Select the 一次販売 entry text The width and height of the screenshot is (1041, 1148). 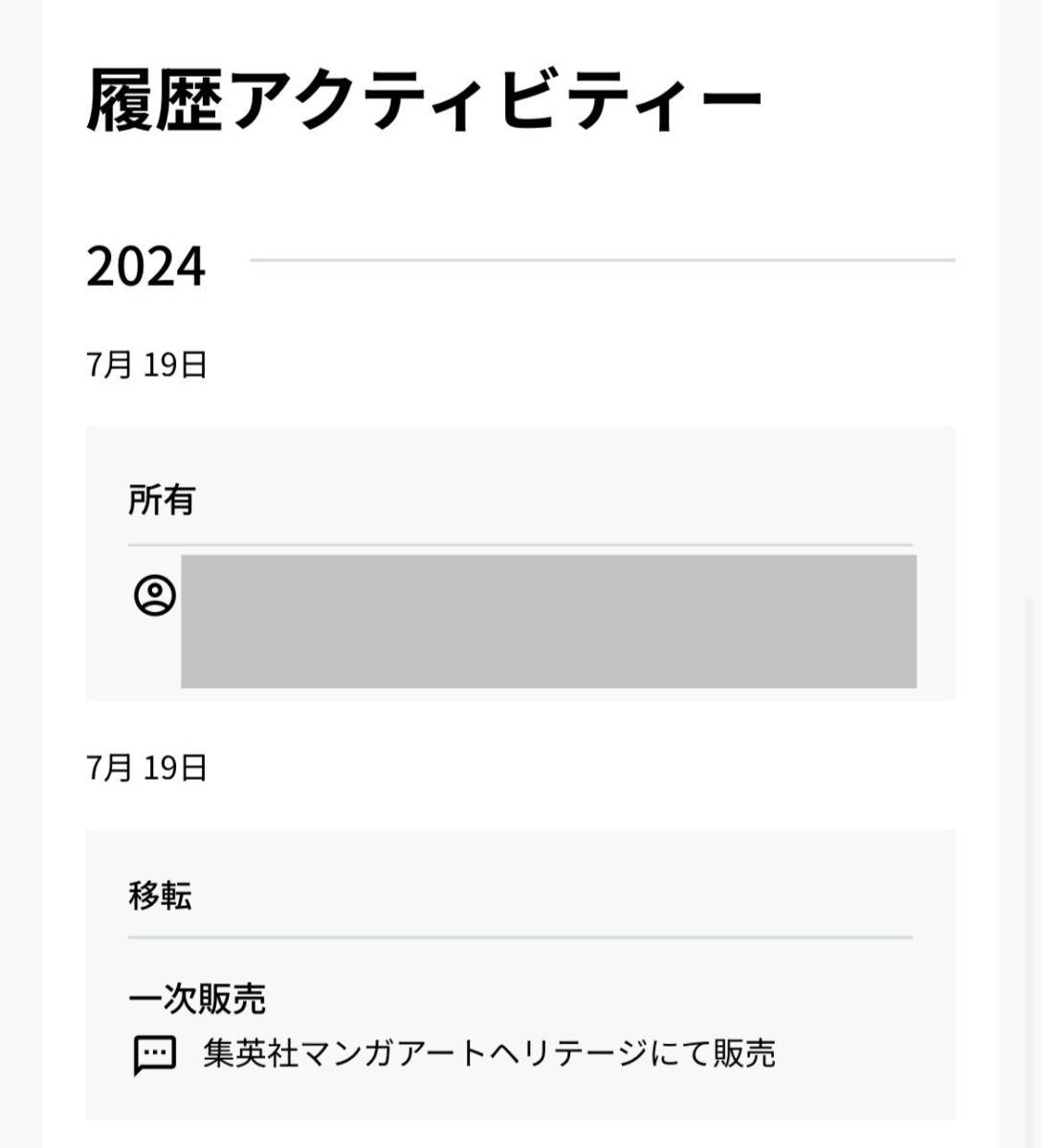point(197,999)
